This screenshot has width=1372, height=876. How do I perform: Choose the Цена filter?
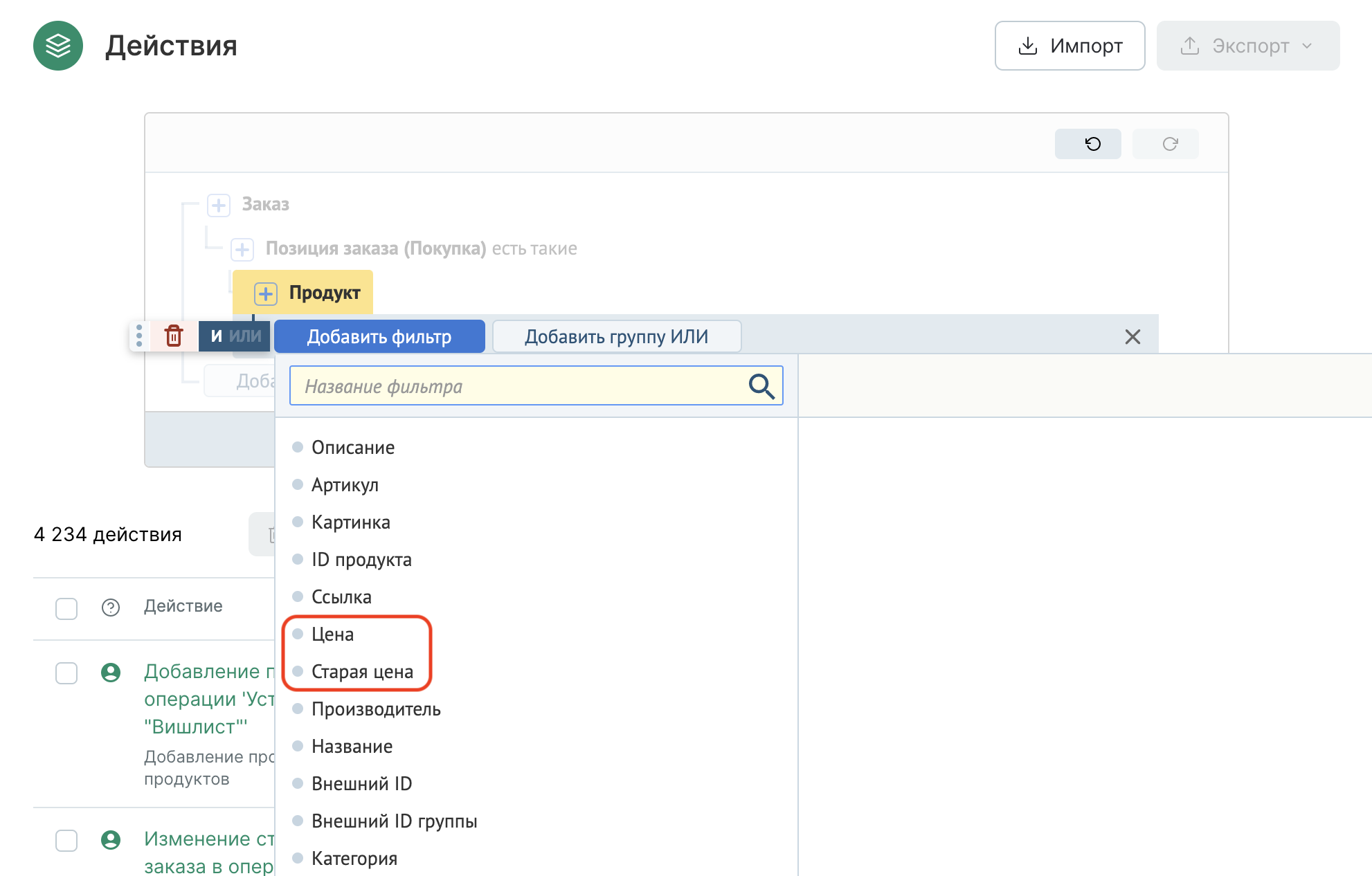[332, 635]
